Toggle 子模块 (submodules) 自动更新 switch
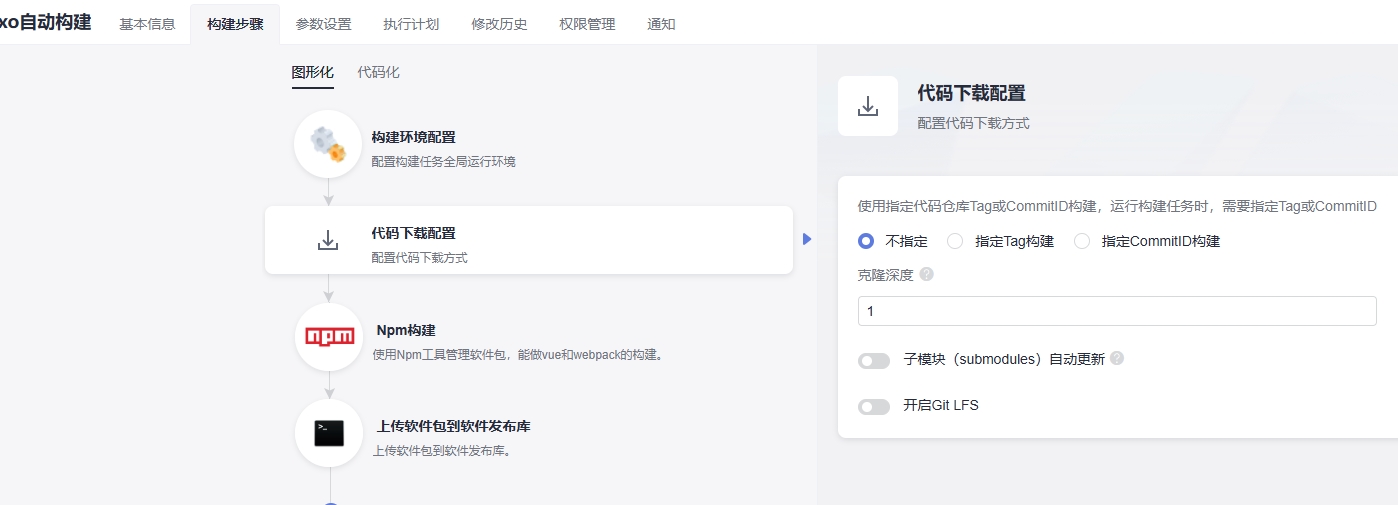1398x505 pixels. tap(874, 361)
